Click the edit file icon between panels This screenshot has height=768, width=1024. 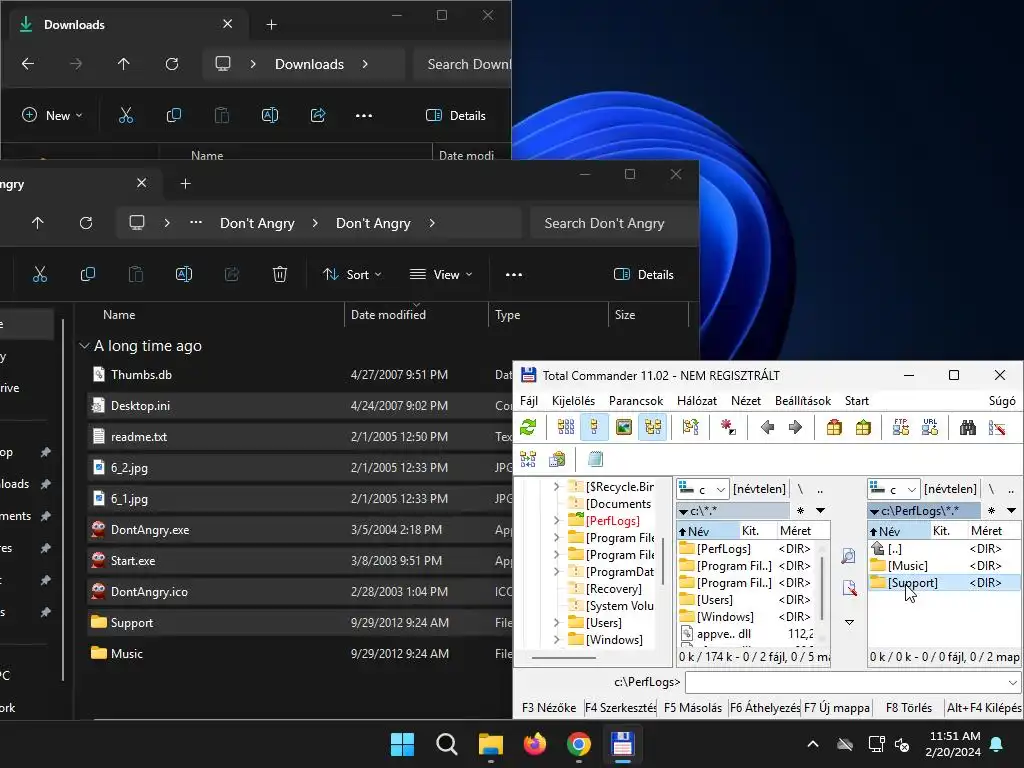(849, 588)
